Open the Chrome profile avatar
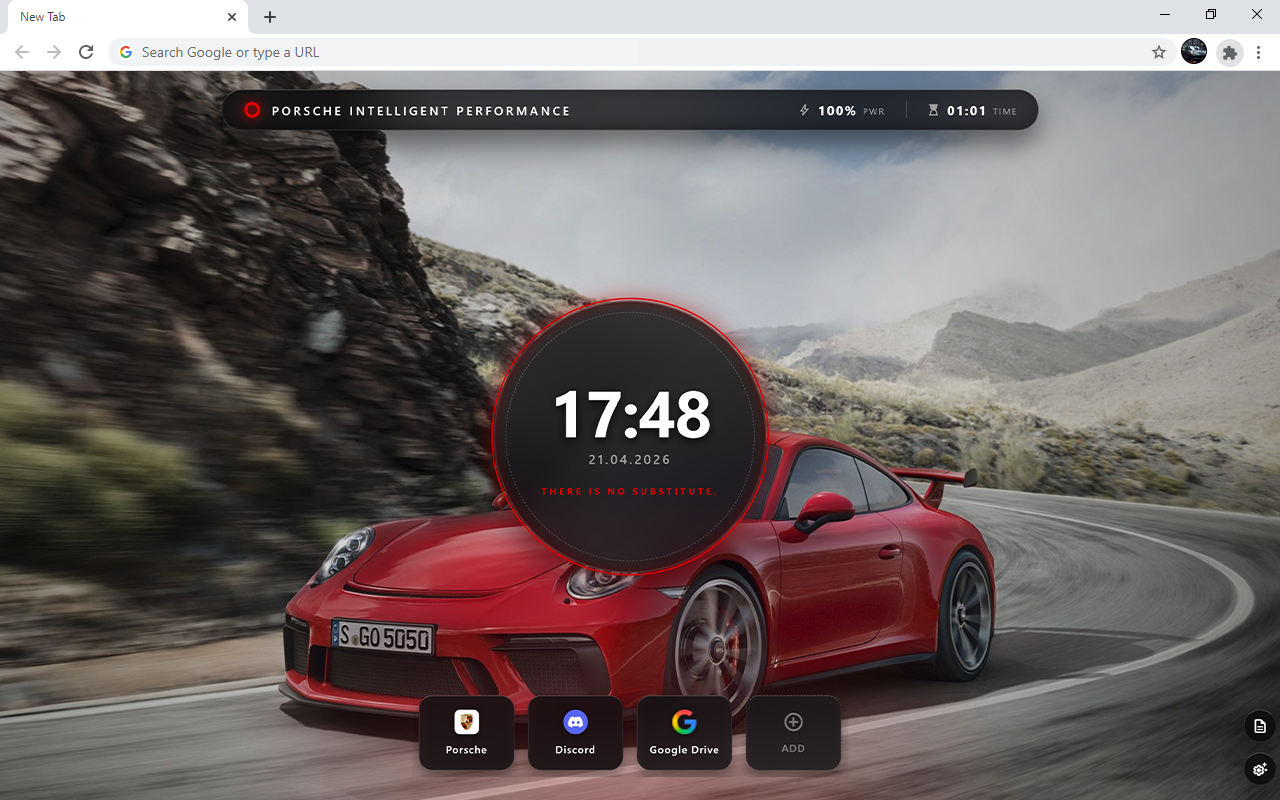Screen dimensions: 1280x800 (1194, 52)
